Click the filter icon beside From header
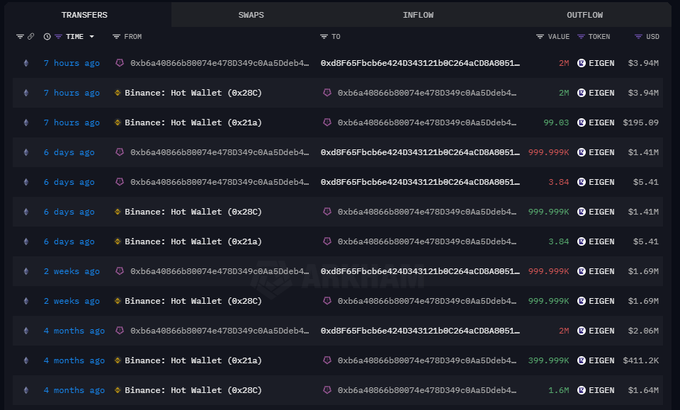Viewport: 680px width, 410px height. [x=116, y=37]
